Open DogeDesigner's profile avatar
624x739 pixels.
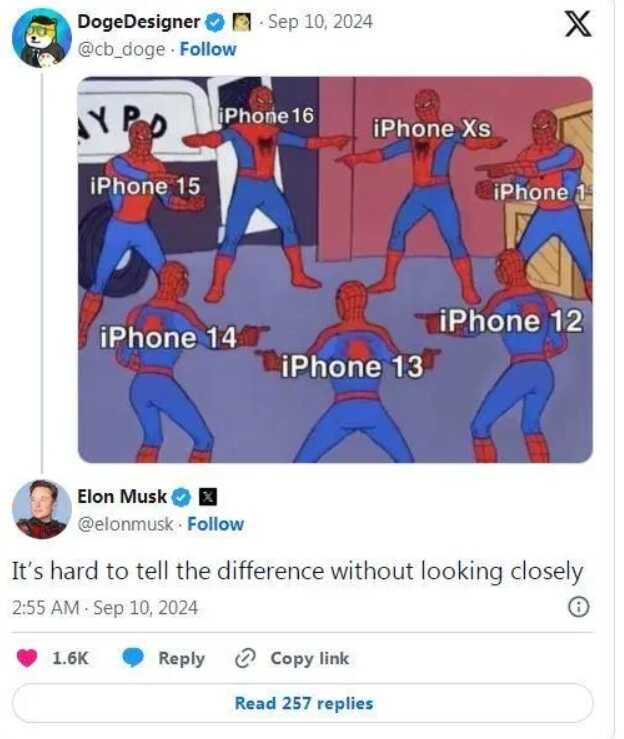(x=41, y=38)
